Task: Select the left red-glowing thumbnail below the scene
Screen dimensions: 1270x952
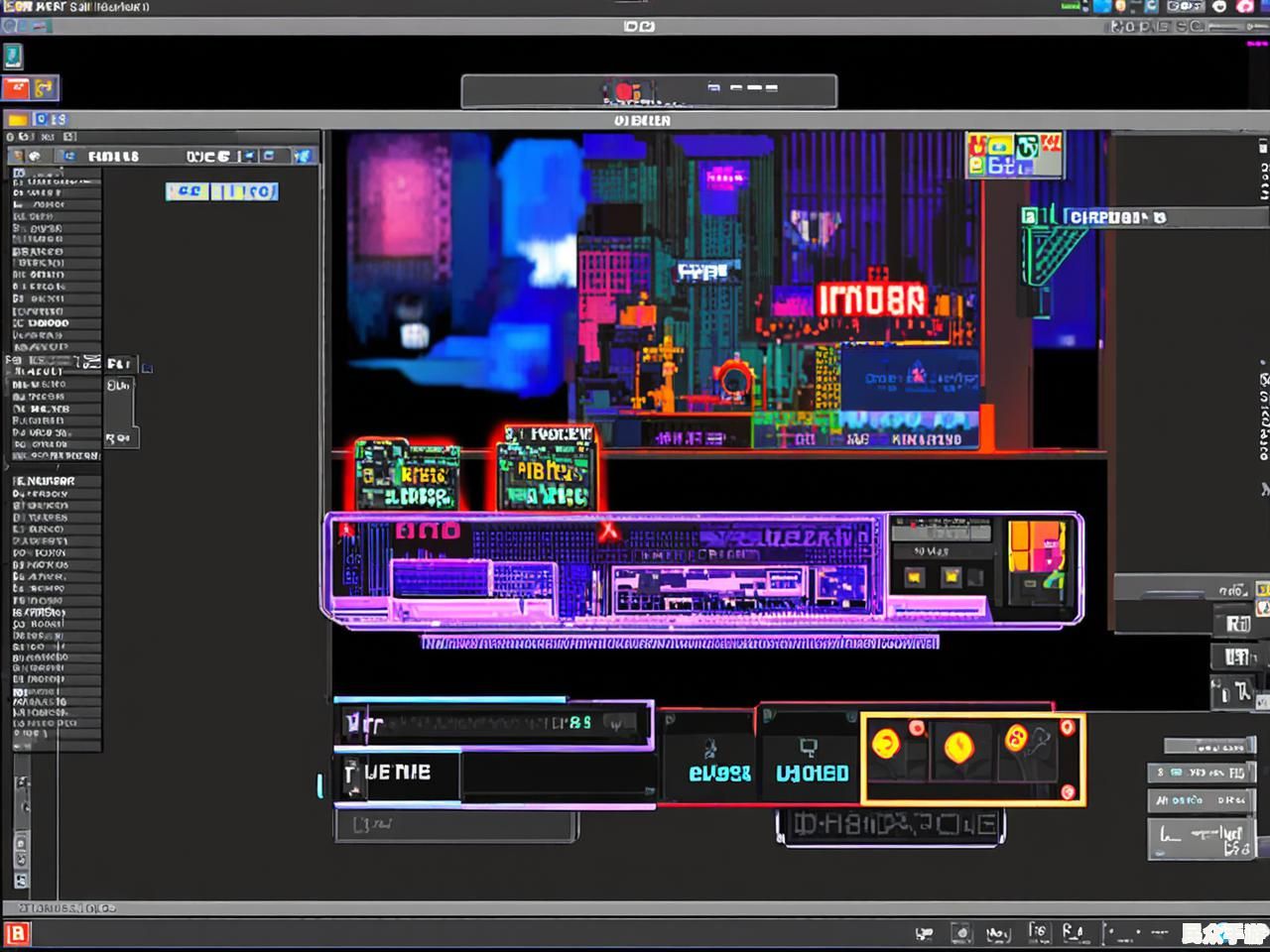Action: (408, 475)
